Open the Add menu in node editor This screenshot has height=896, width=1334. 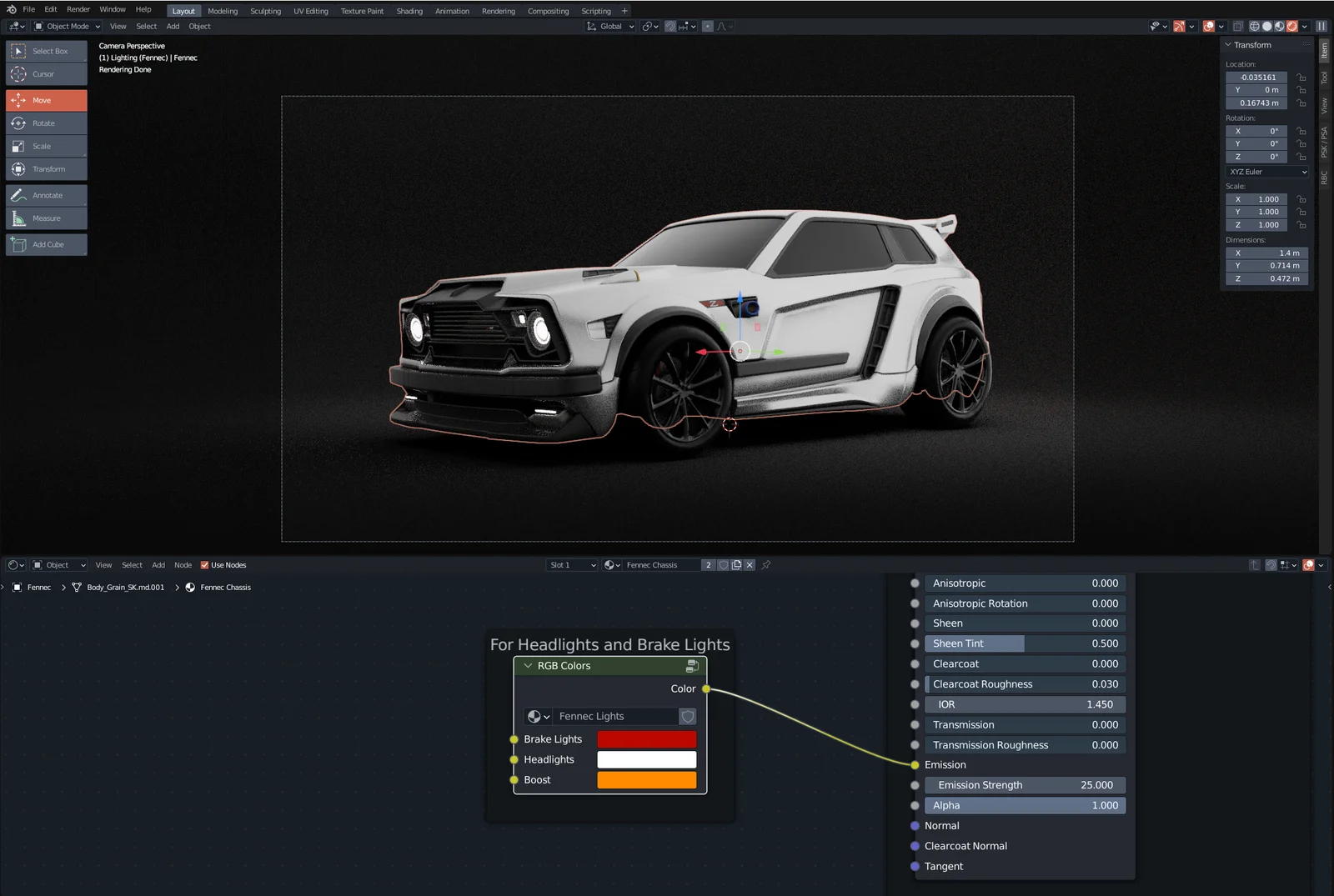158,565
